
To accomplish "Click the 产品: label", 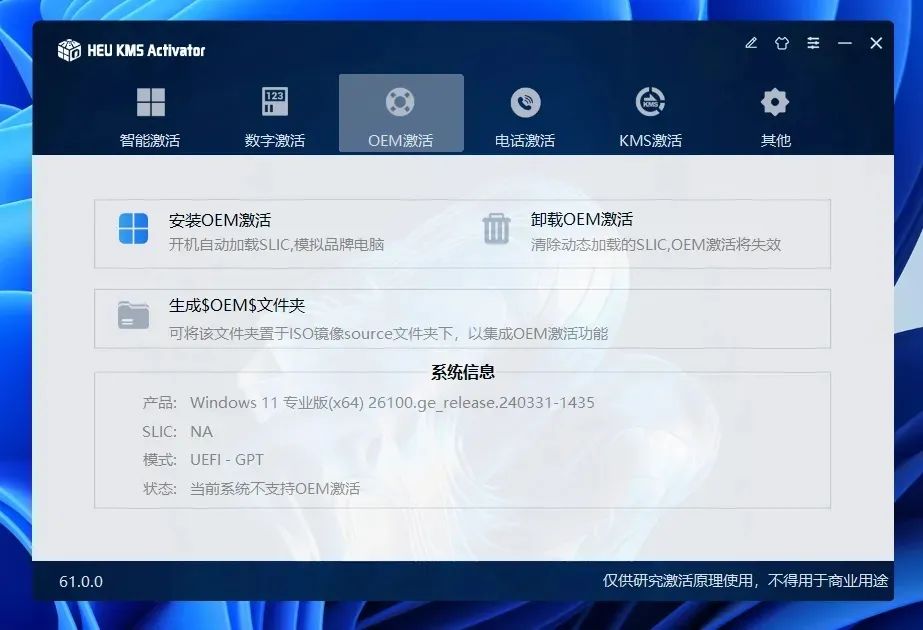I will click(x=160, y=403).
